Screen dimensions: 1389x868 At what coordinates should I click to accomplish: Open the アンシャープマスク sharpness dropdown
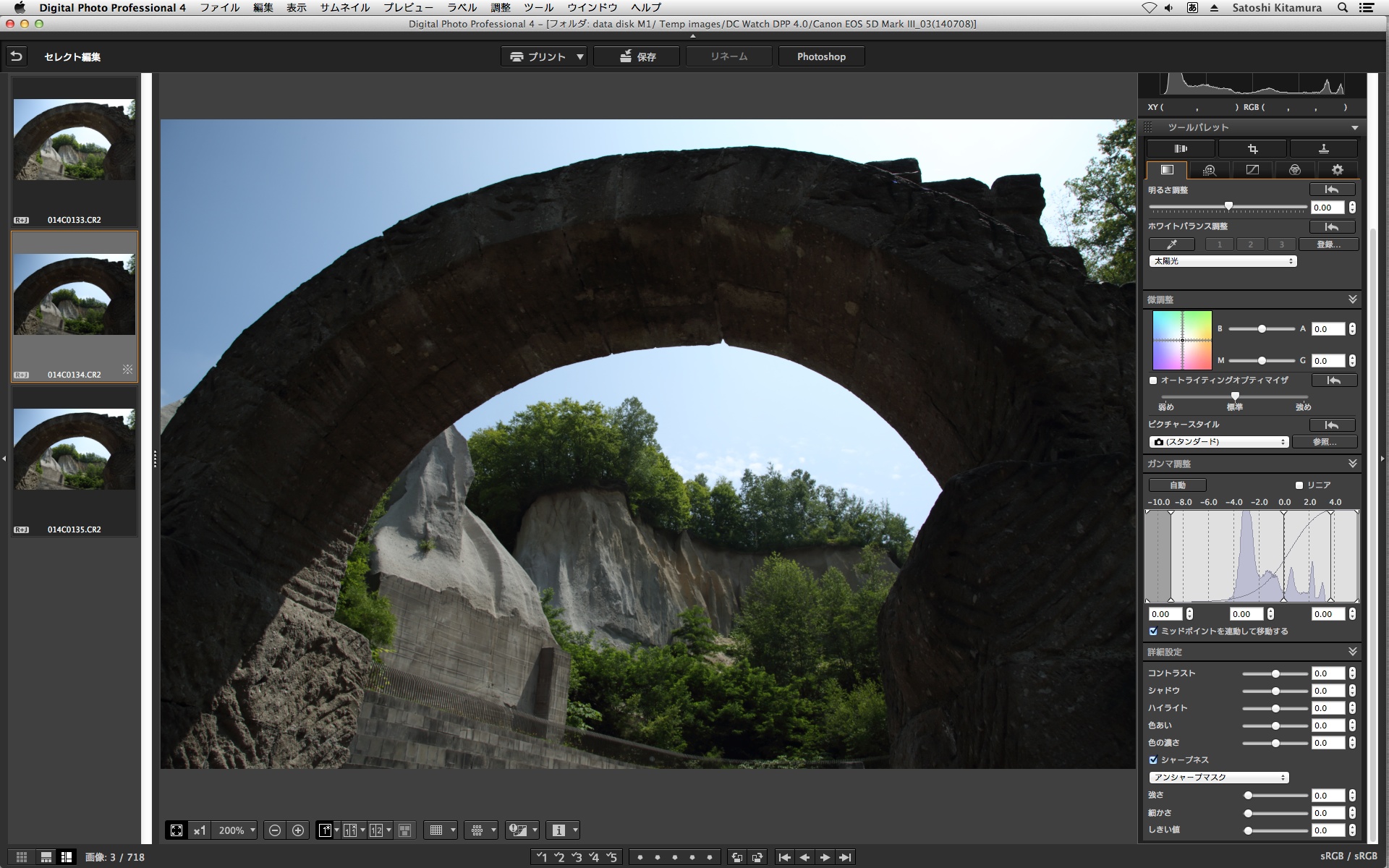[1218, 778]
